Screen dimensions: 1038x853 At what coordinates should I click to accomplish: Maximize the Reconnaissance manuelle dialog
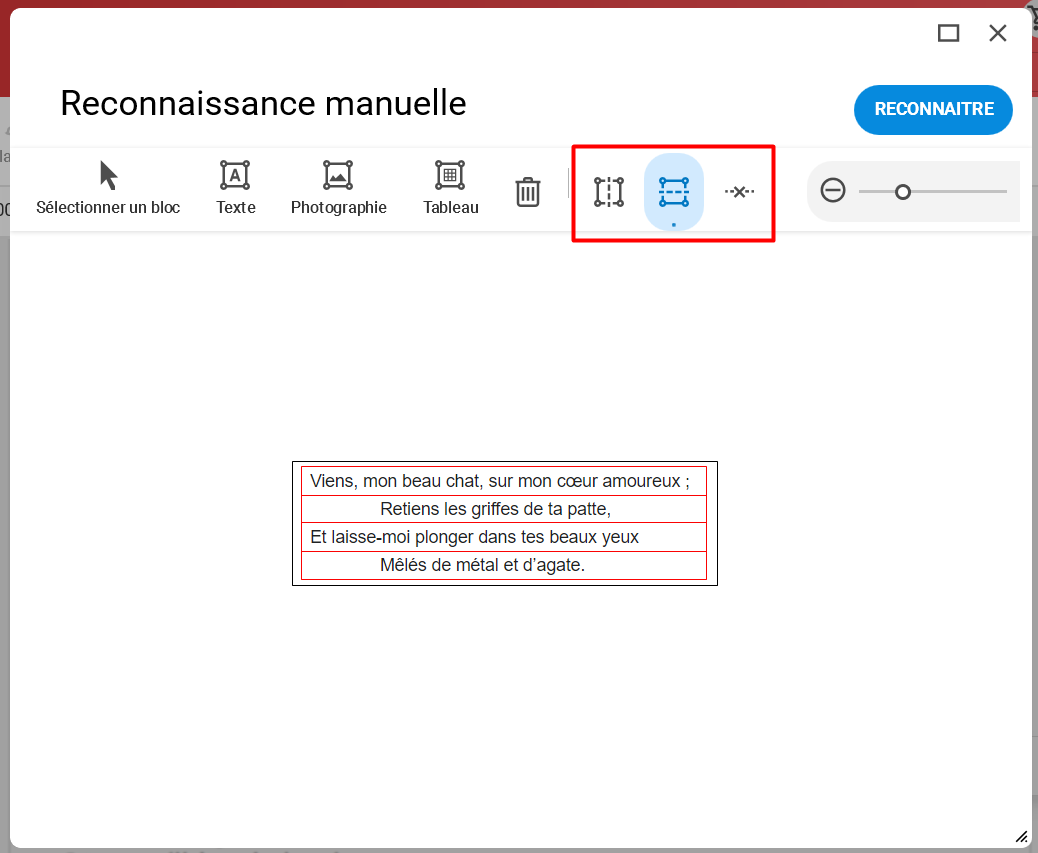point(948,33)
